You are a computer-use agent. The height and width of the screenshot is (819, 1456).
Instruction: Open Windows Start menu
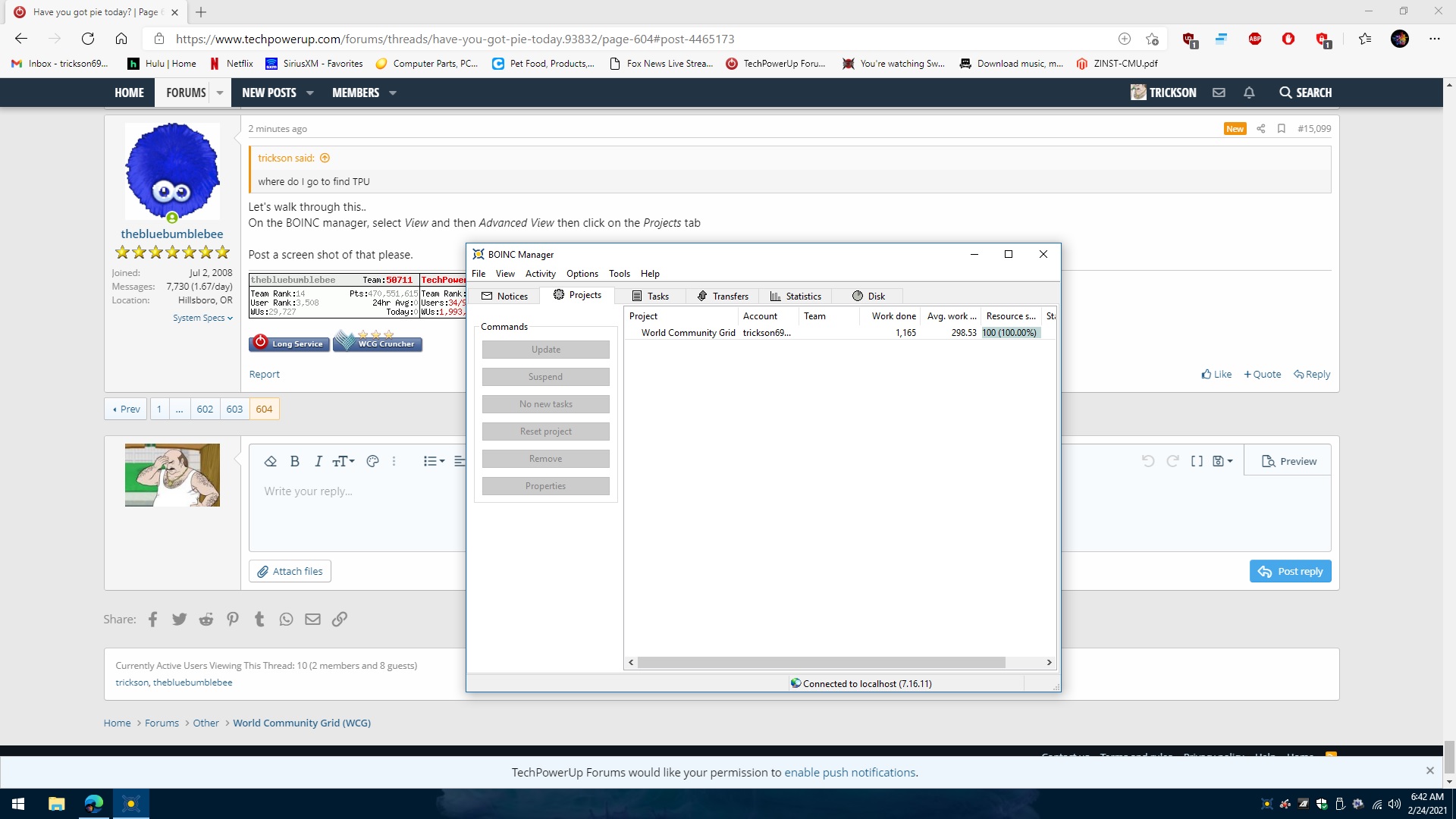(x=18, y=804)
